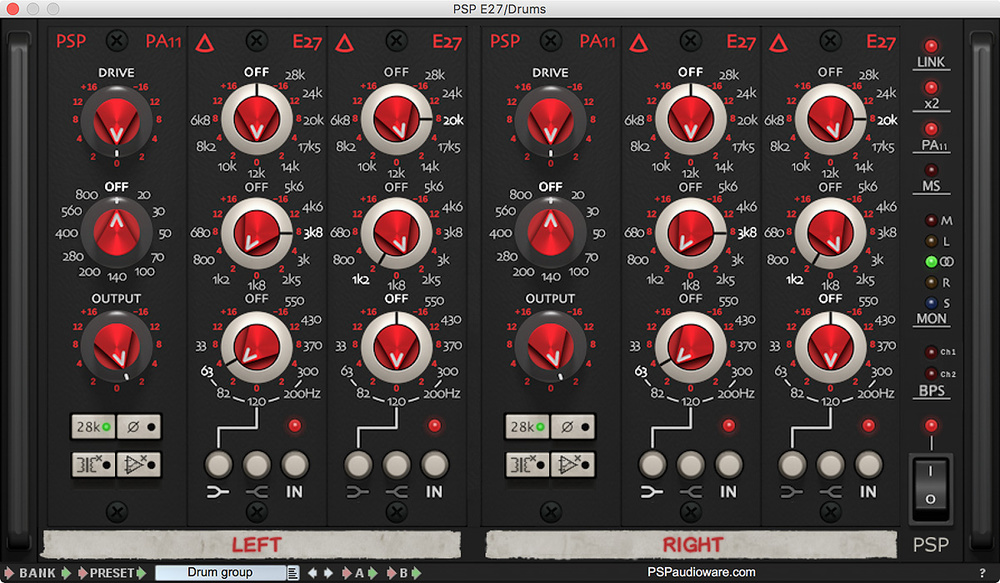1000x583 pixels.
Task: Load the next bank with the green BANK arrow
Action: (66, 573)
